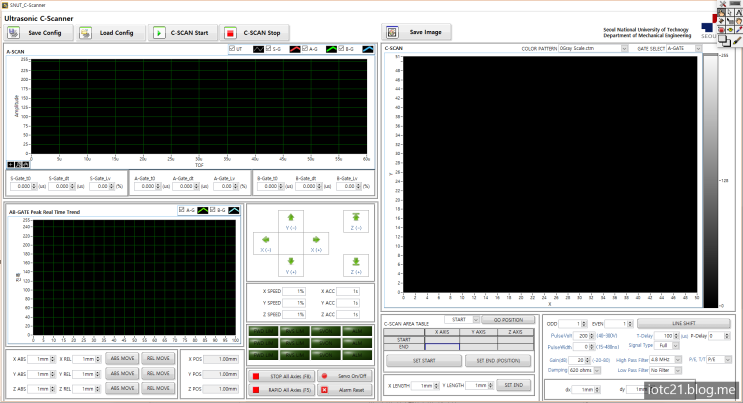
Task: Click the blue B-G plot icon in Peak Trend
Action: (x=234, y=210)
